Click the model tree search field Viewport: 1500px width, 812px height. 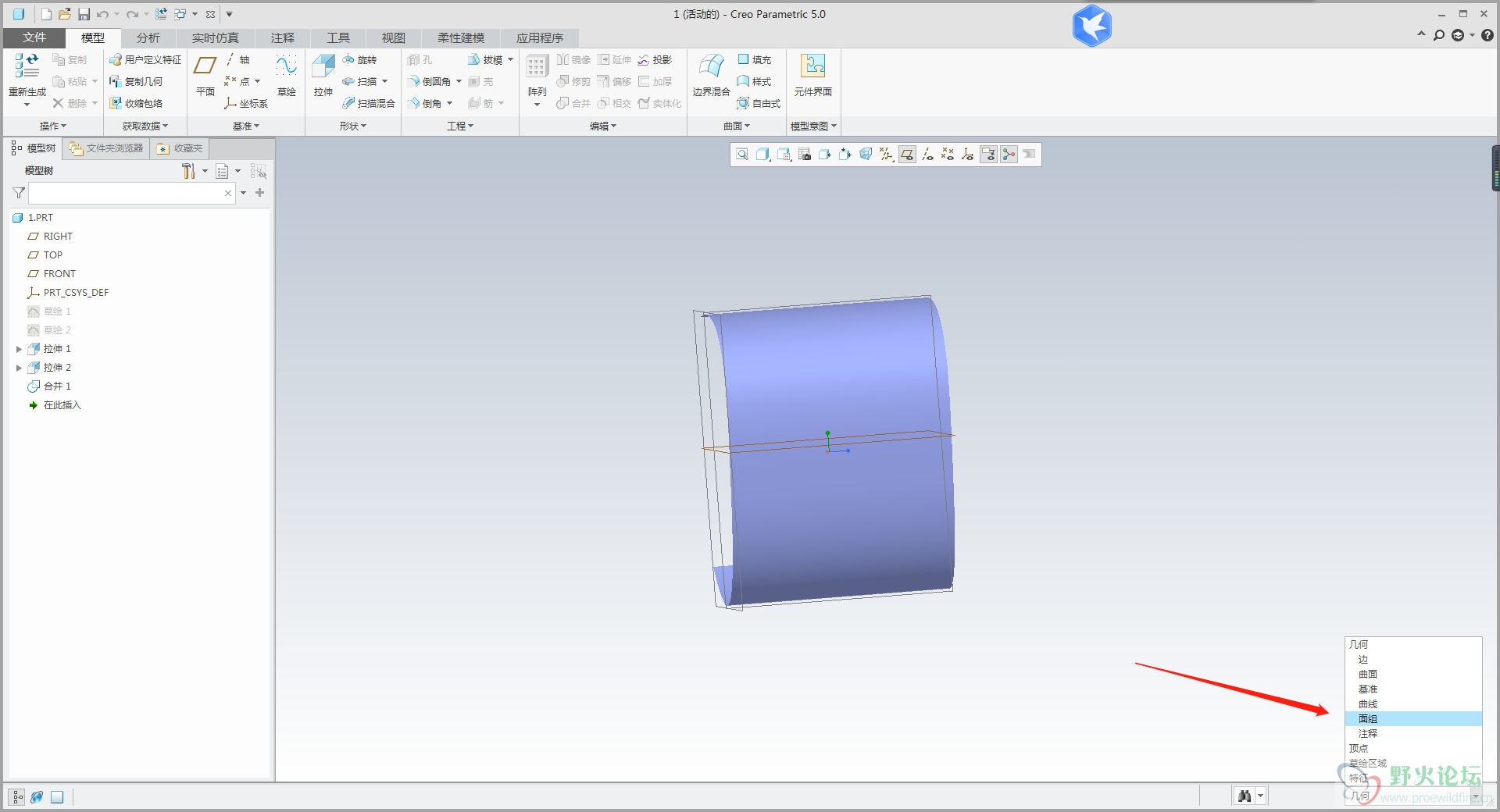pyautogui.click(x=131, y=193)
